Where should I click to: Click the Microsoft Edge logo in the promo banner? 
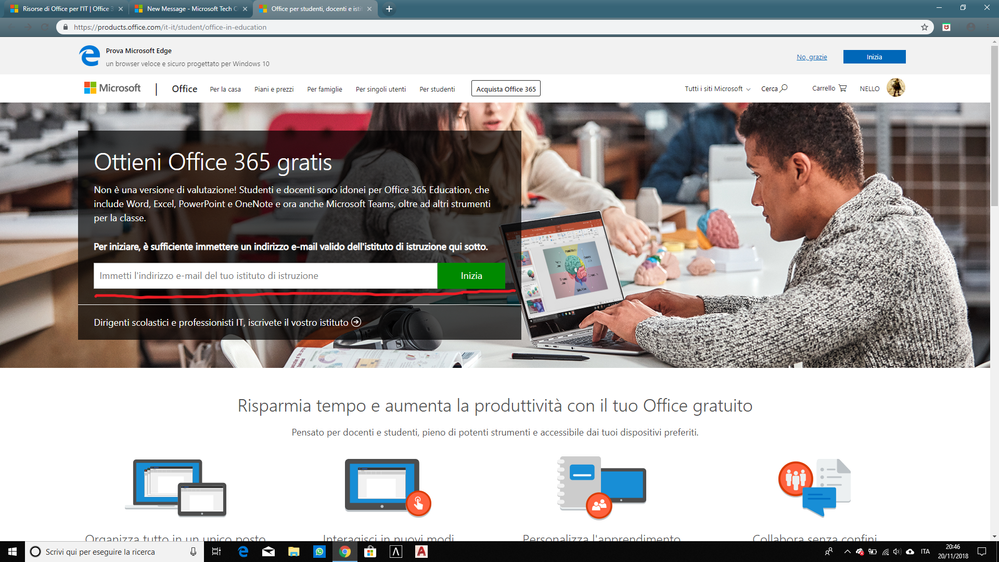89,56
